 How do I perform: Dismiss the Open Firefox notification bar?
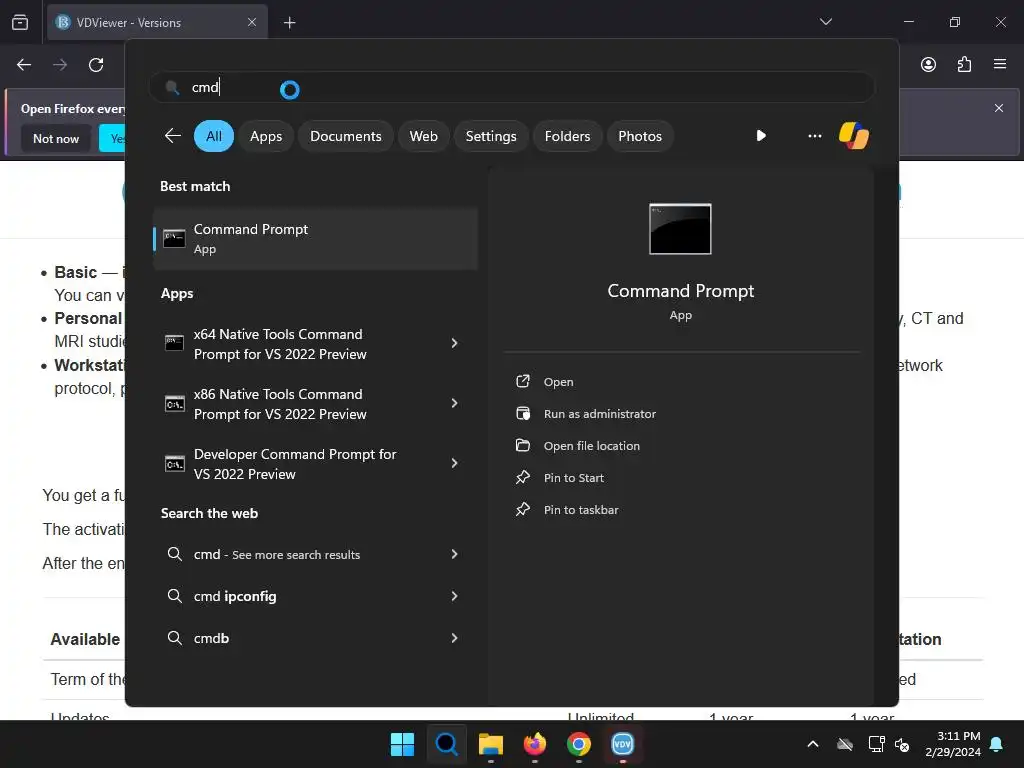[999, 108]
